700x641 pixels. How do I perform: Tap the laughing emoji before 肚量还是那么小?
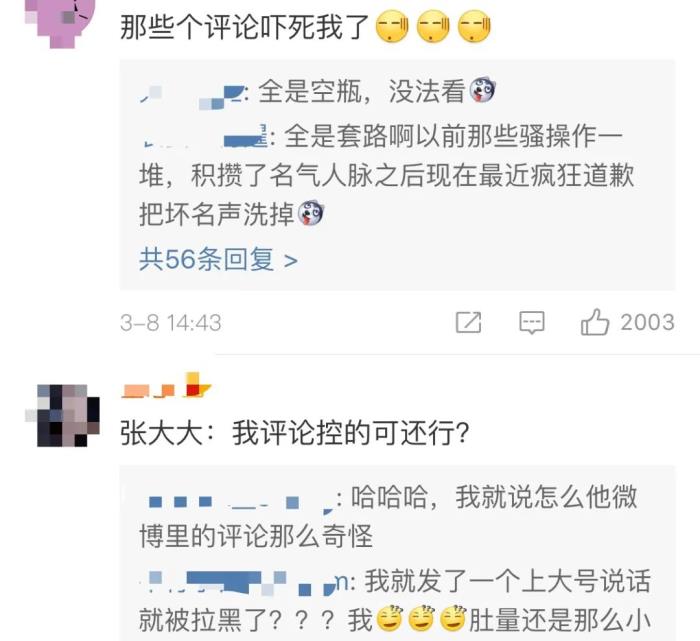point(453,619)
